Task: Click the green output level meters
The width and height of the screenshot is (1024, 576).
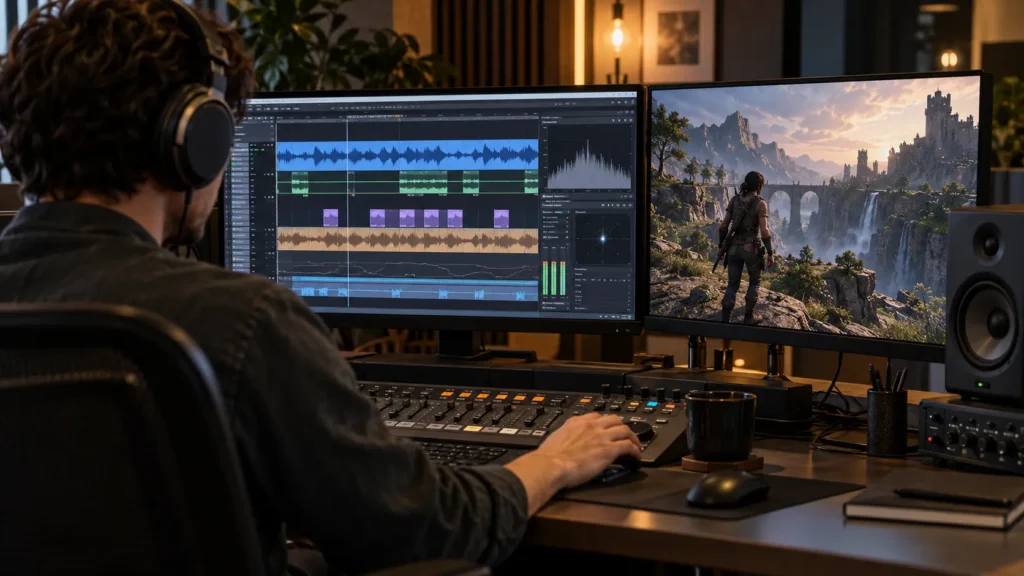Action: click(x=554, y=278)
